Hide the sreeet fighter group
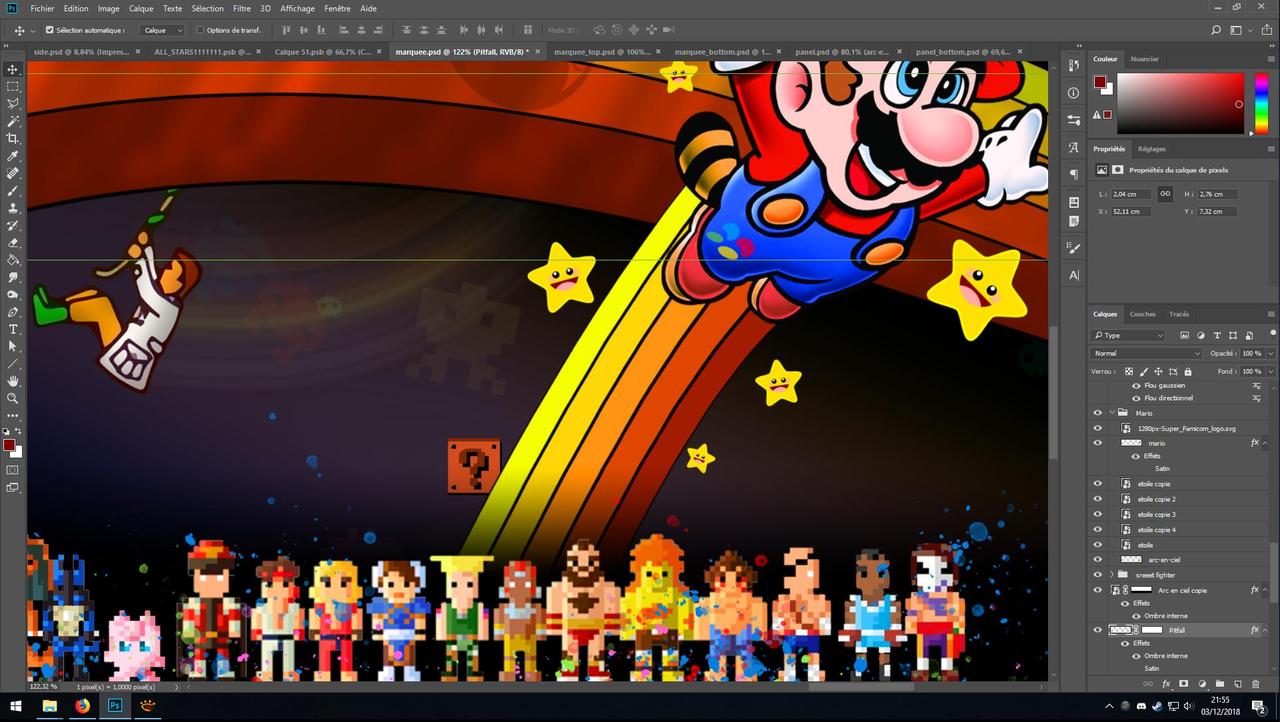This screenshot has height=722, width=1280. pyautogui.click(x=1097, y=575)
